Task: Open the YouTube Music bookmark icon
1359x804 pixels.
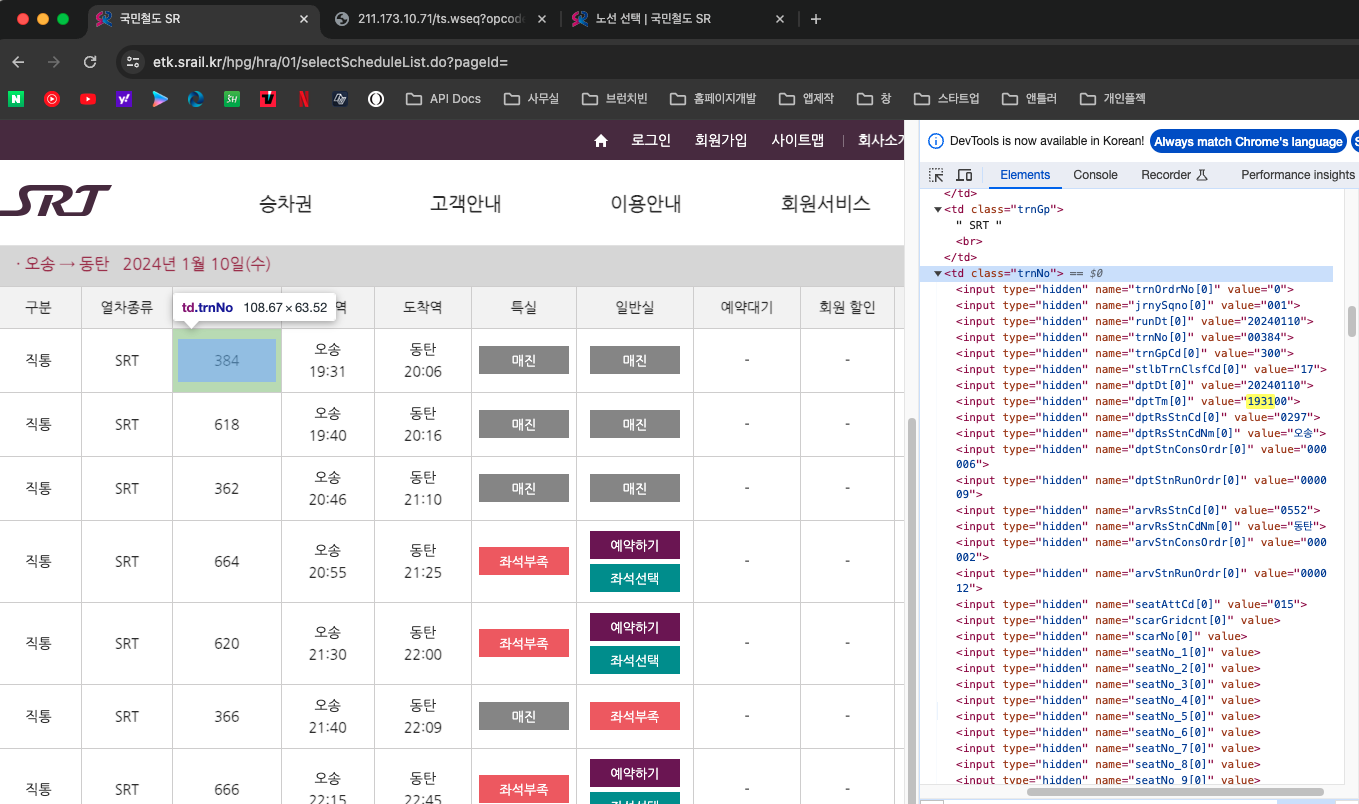Action: point(52,99)
